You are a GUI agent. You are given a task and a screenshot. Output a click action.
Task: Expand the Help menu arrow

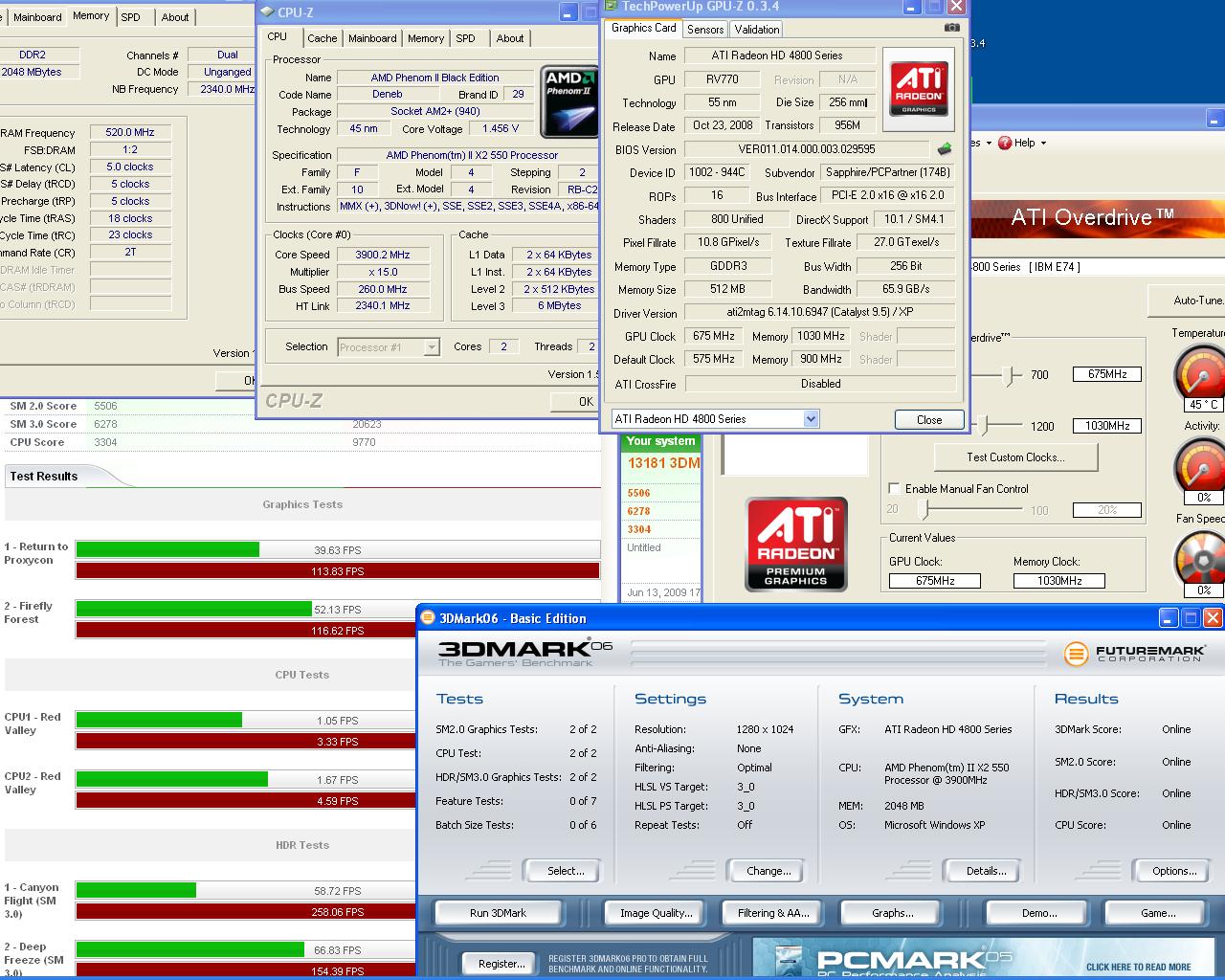[x=1043, y=144]
